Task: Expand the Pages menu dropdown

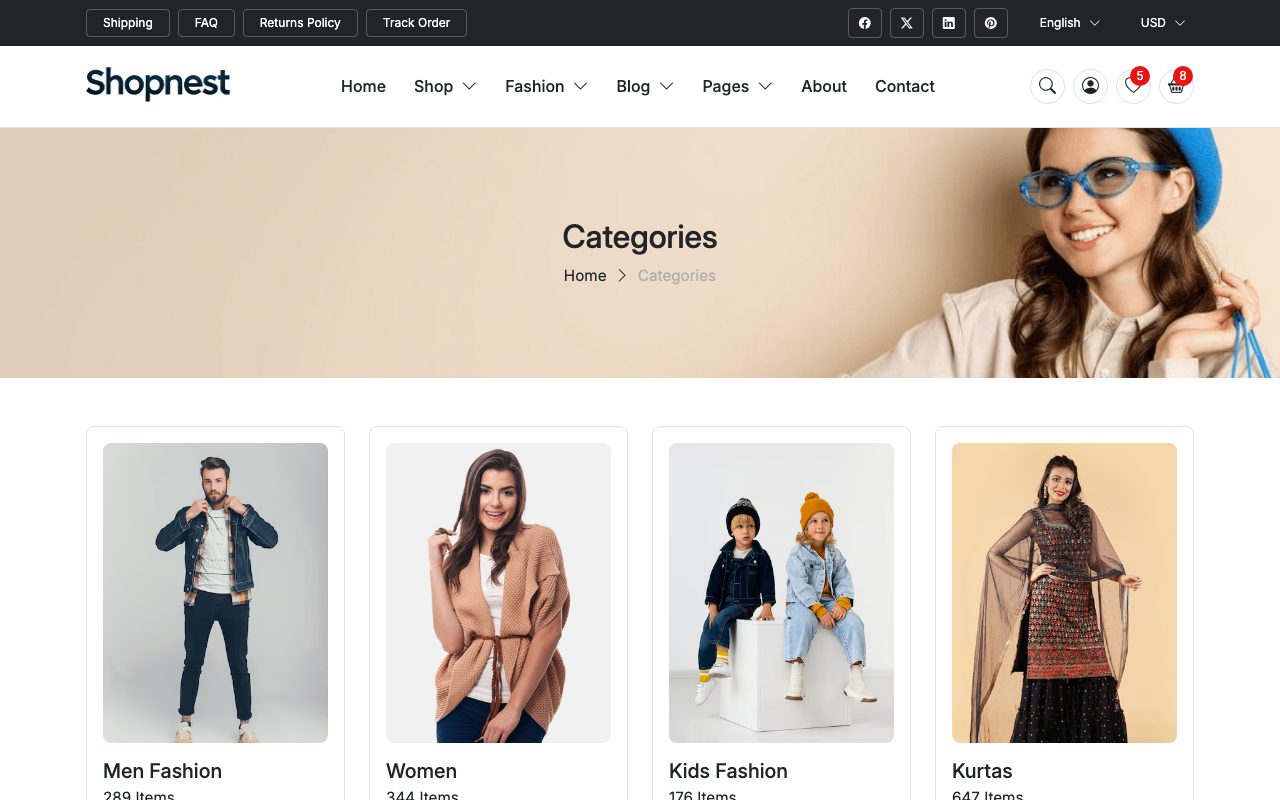Action: pyautogui.click(x=737, y=86)
